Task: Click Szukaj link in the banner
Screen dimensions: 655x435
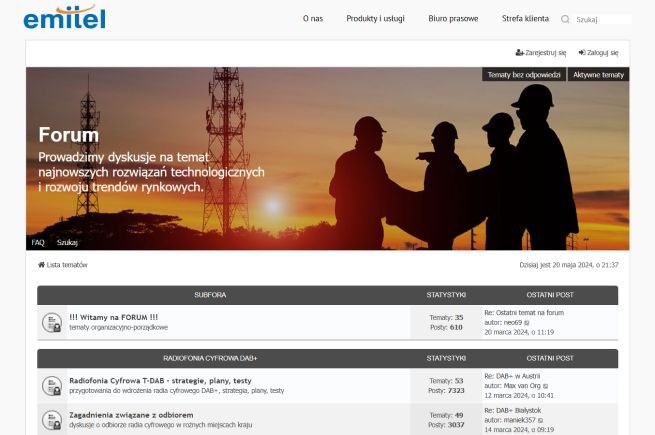Action: point(67,242)
